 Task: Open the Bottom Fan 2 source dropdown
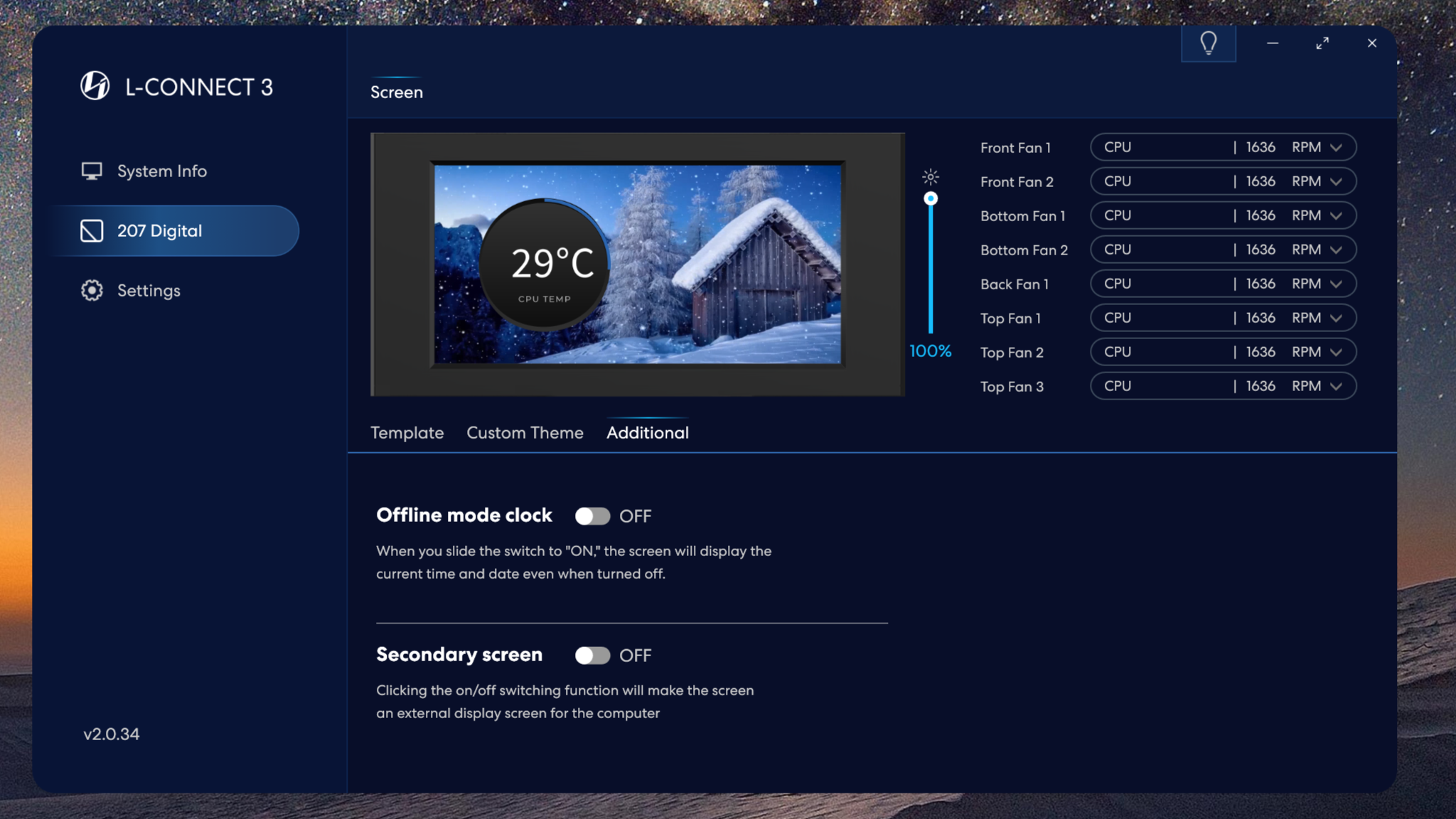[x=1336, y=250]
